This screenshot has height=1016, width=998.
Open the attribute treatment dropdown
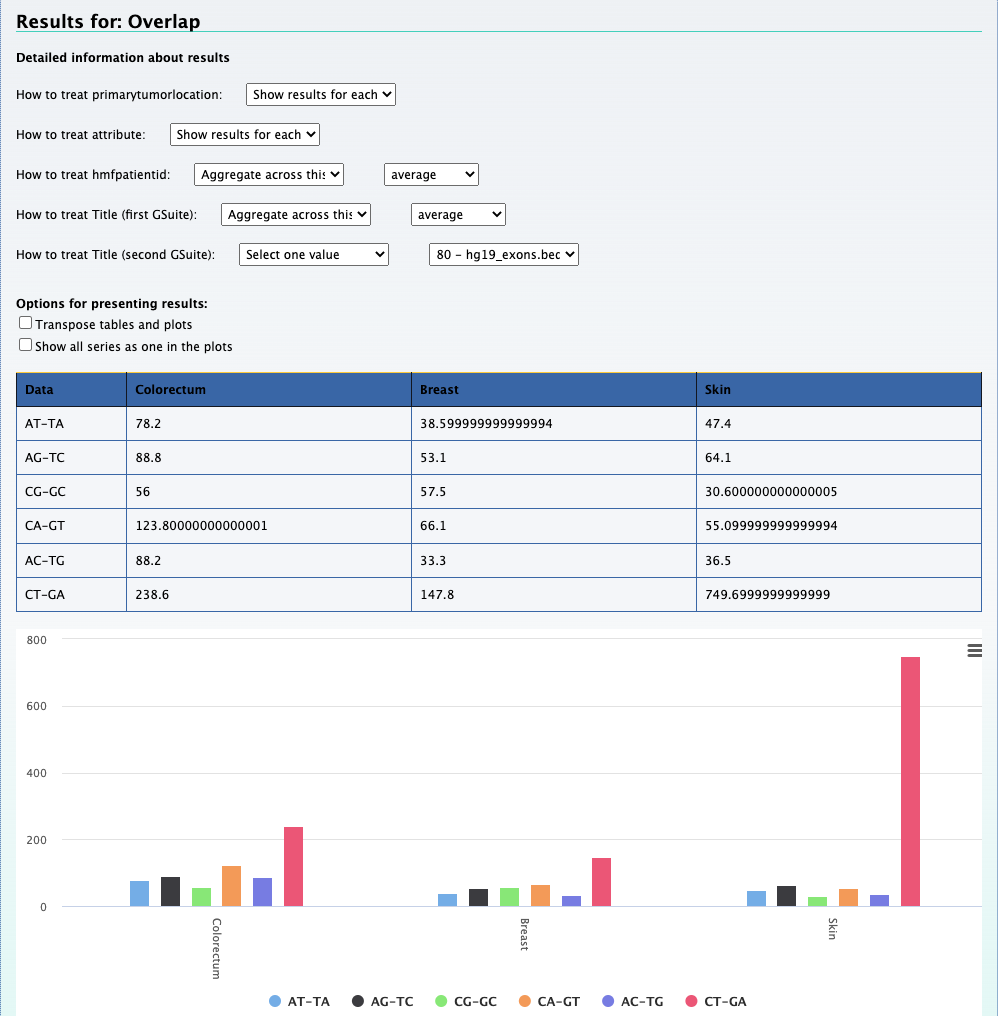pyautogui.click(x=245, y=134)
